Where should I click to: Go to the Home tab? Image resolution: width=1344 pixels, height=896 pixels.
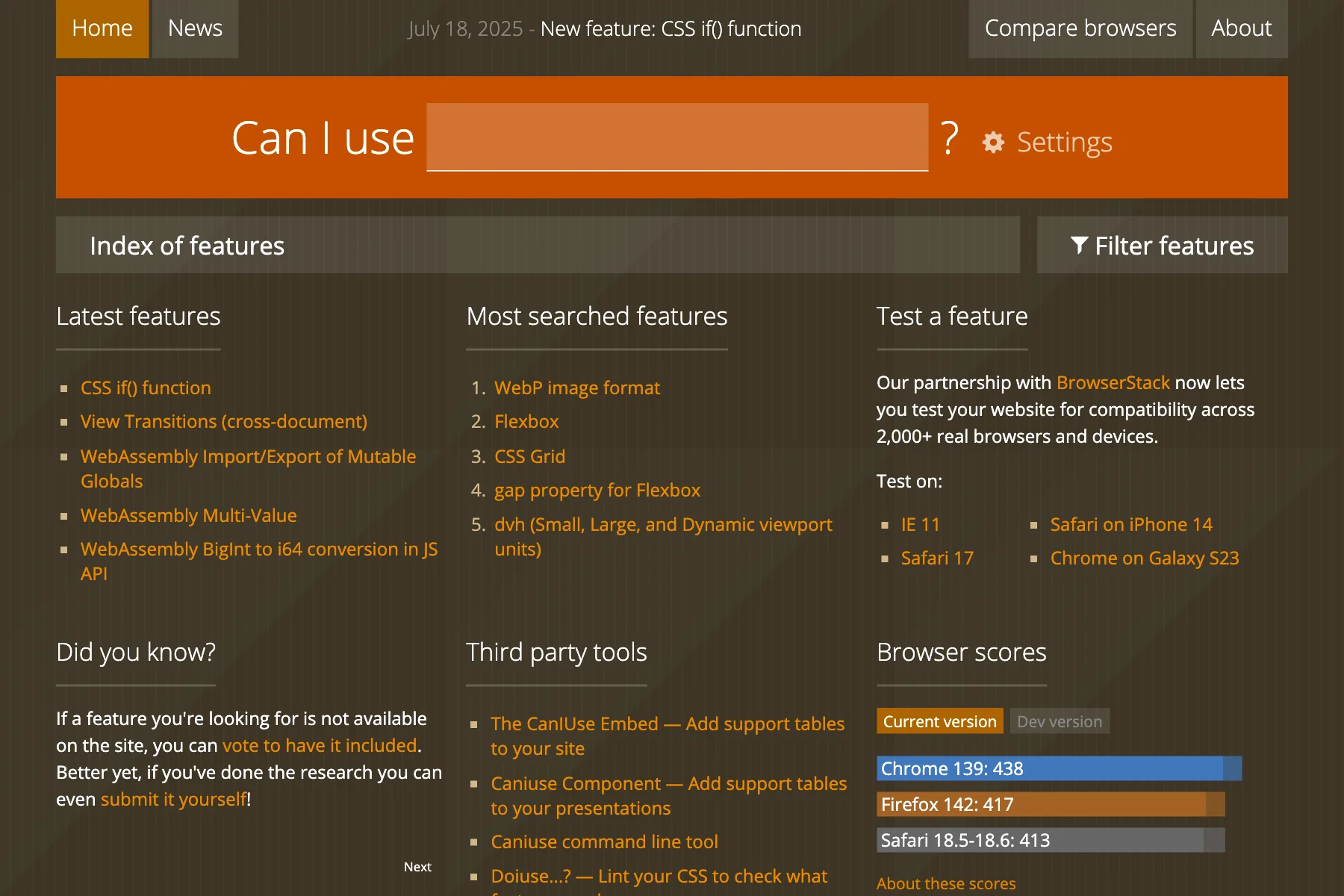point(102,28)
